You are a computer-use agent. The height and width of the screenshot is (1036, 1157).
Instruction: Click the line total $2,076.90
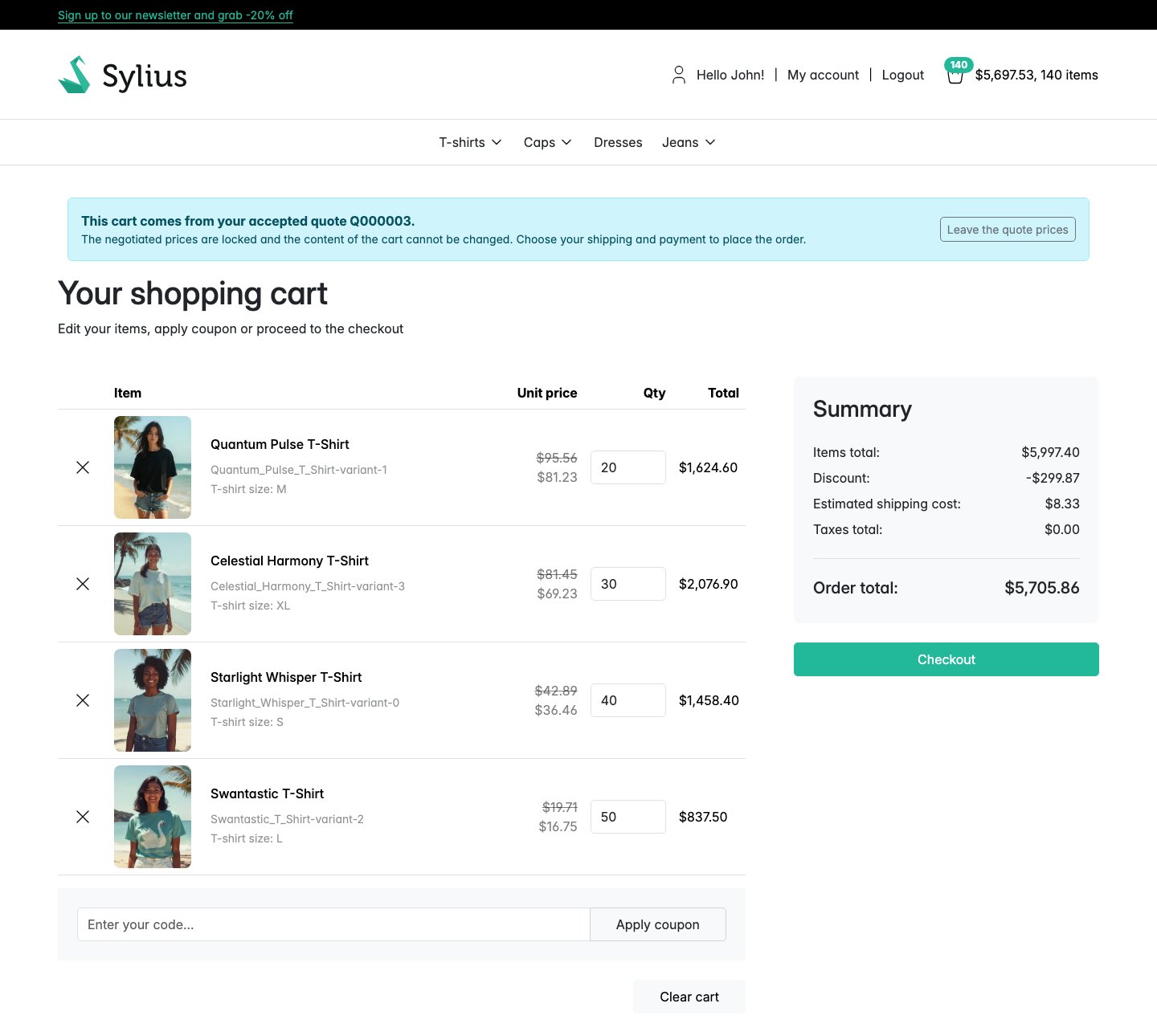[708, 584]
